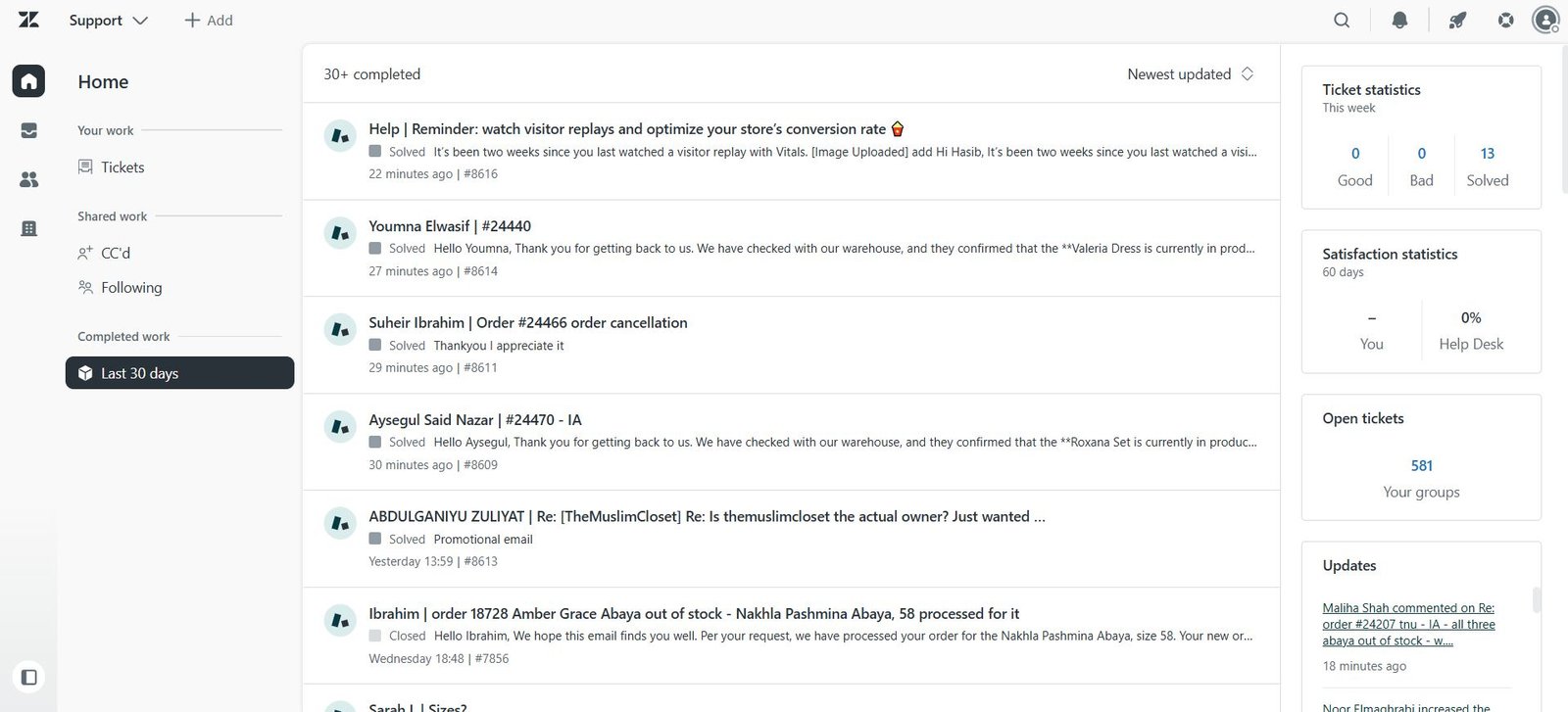Open the user profile avatar
This screenshot has width=1568, height=712.
point(1545,20)
